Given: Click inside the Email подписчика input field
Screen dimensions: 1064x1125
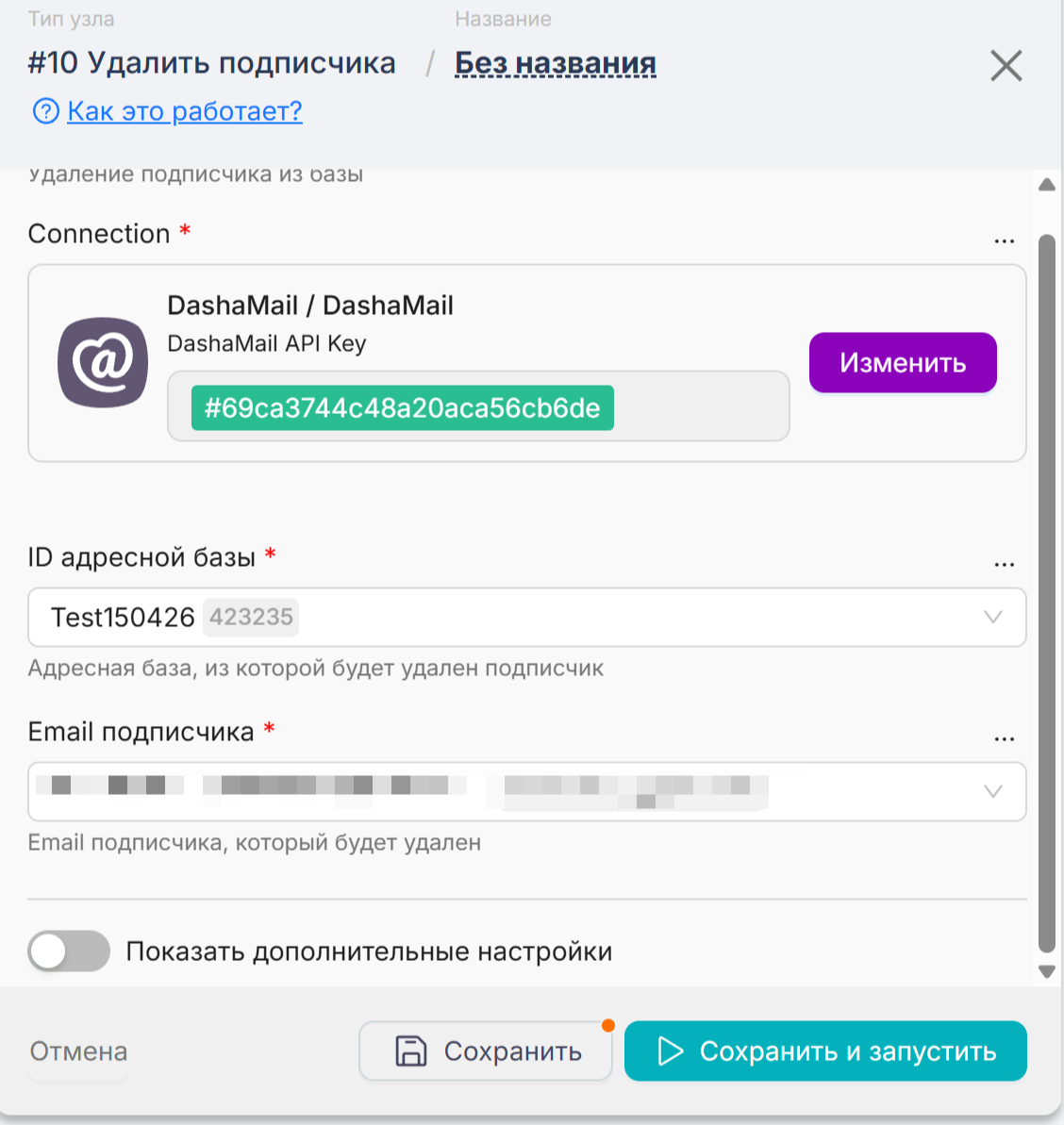Looking at the screenshot, I should click(472, 791).
